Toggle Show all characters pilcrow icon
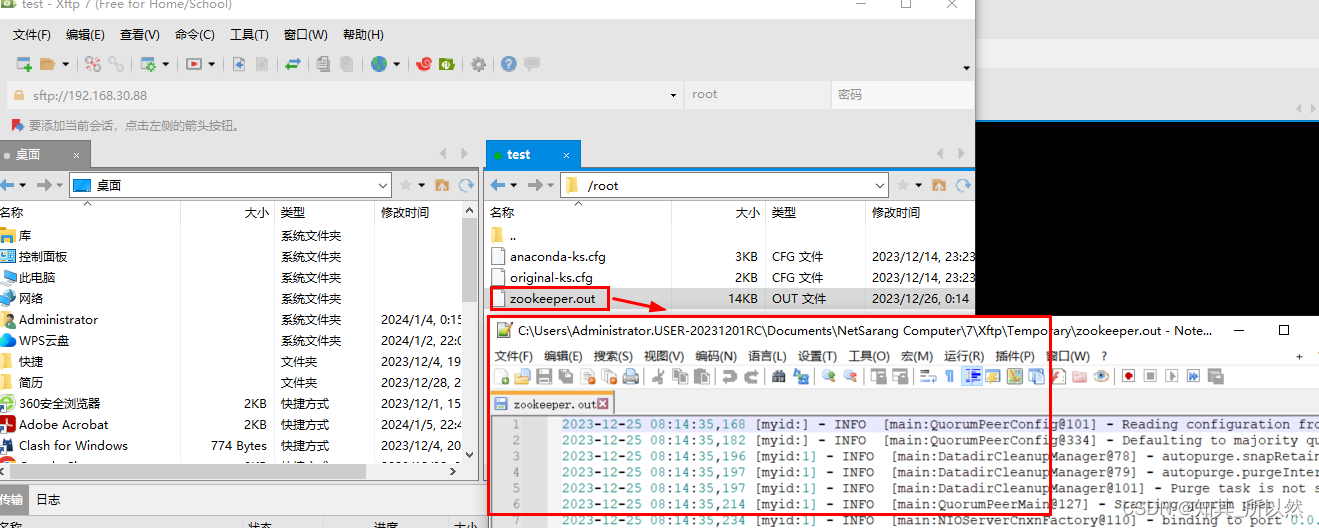This screenshot has width=1319, height=528. (x=949, y=377)
